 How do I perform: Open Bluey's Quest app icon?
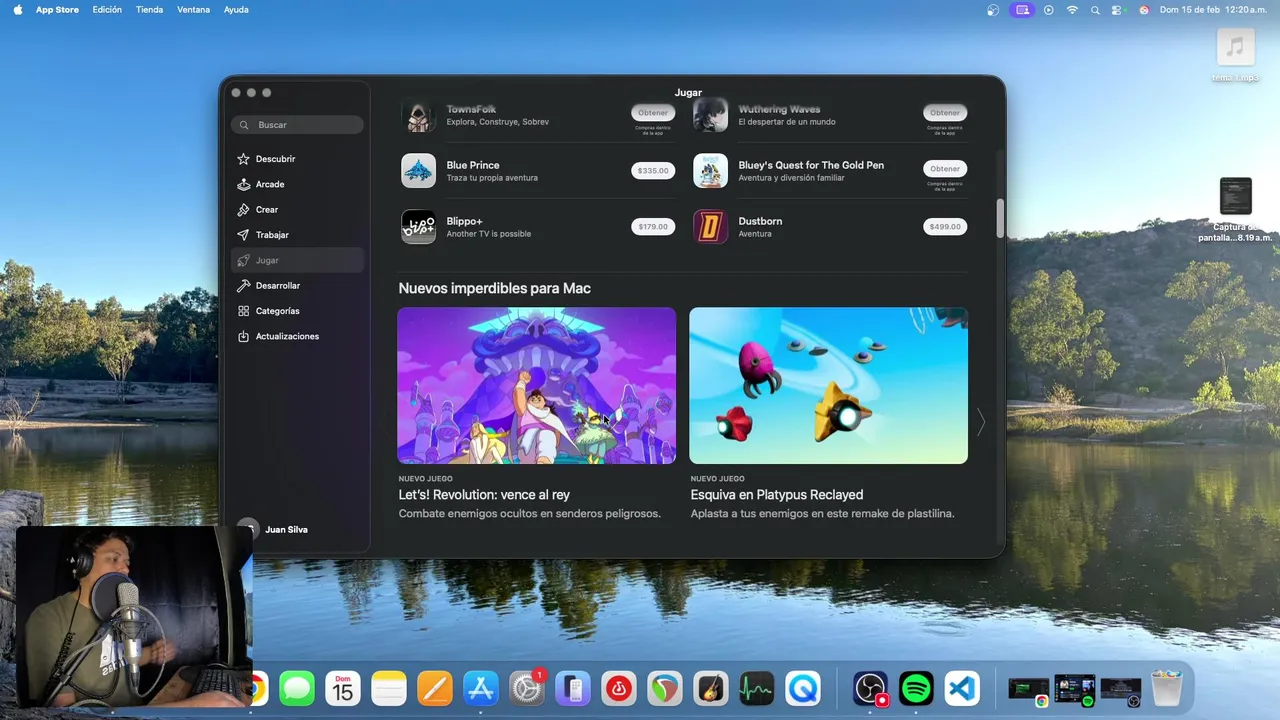coord(710,170)
